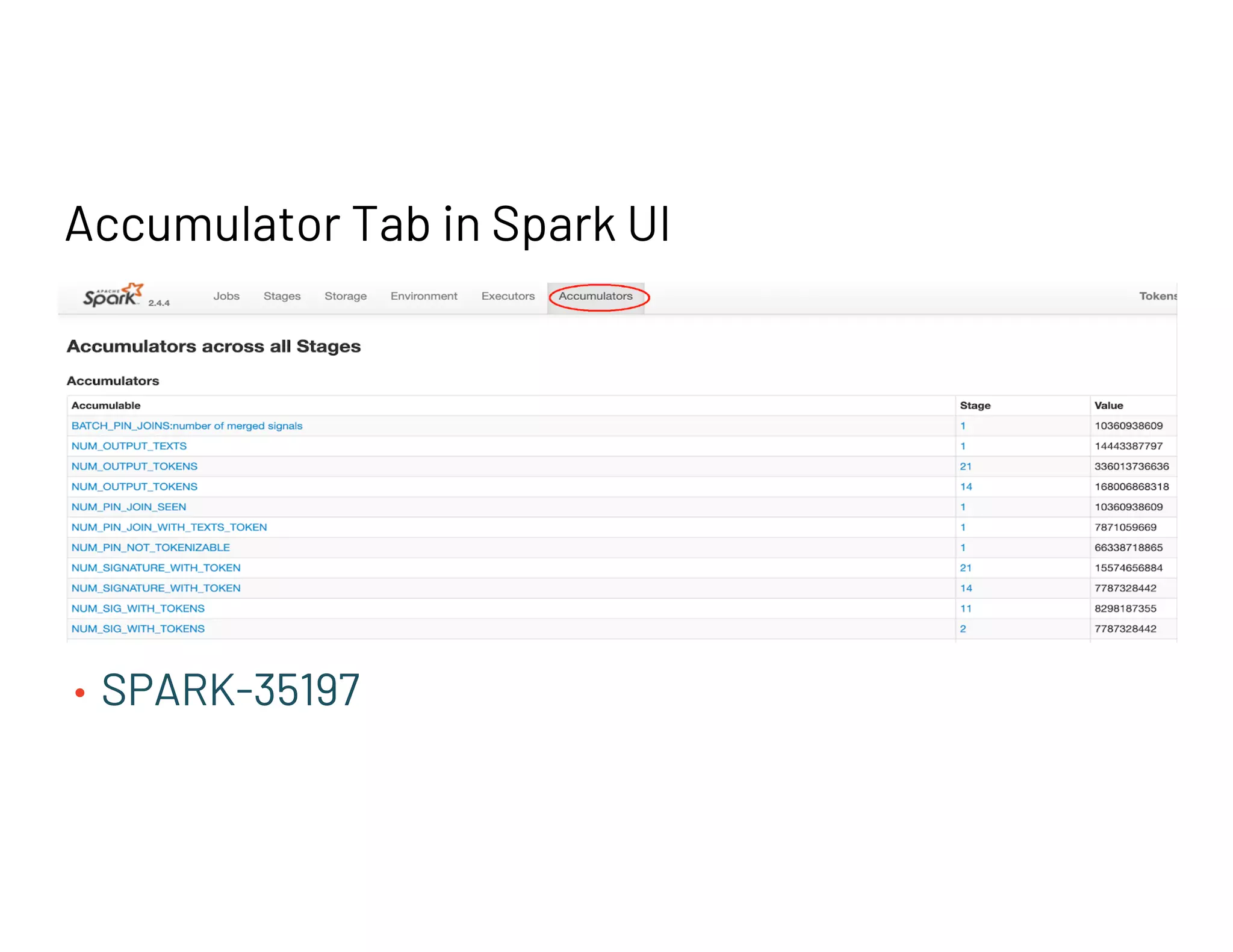The image size is (1233, 952).
Task: Open NUM_PIN_JOIN_SEEN accumulator link
Action: pos(129,507)
